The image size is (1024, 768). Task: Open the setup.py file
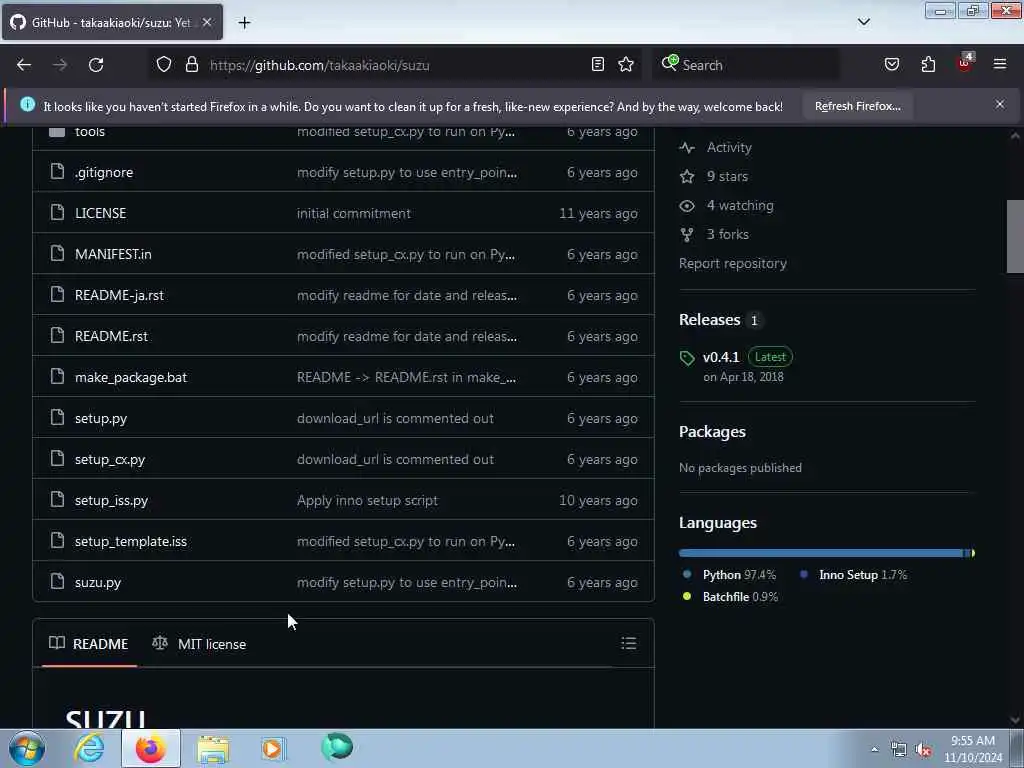pos(101,419)
